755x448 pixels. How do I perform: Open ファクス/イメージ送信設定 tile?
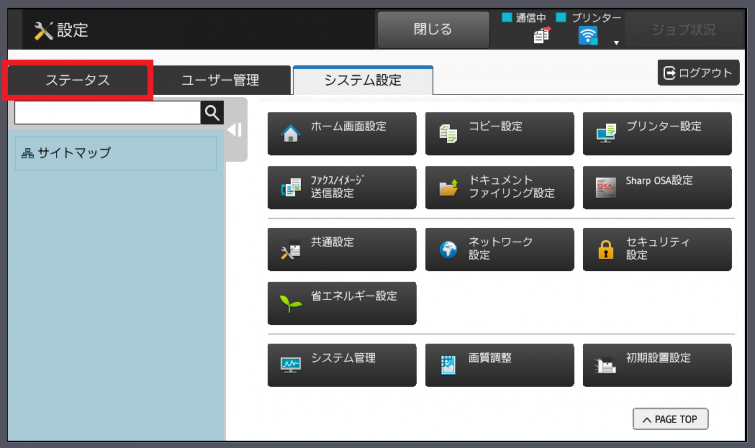pos(341,187)
